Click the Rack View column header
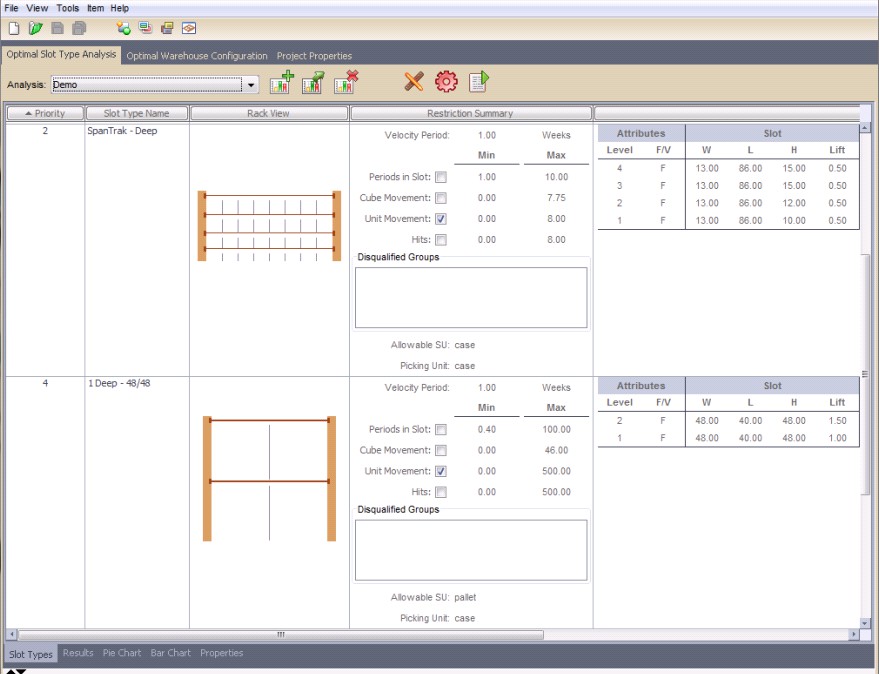The image size is (879, 674). (269, 113)
